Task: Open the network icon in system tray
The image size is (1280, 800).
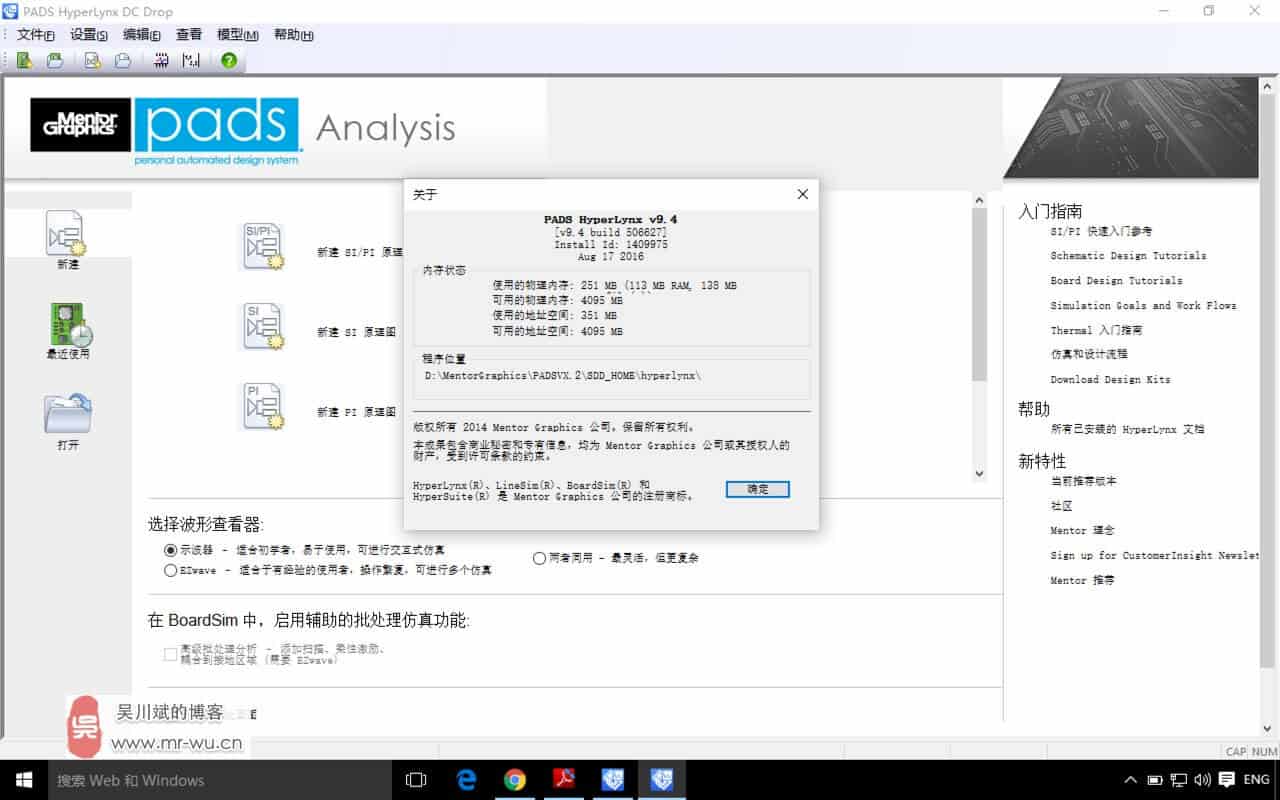Action: click(1179, 780)
